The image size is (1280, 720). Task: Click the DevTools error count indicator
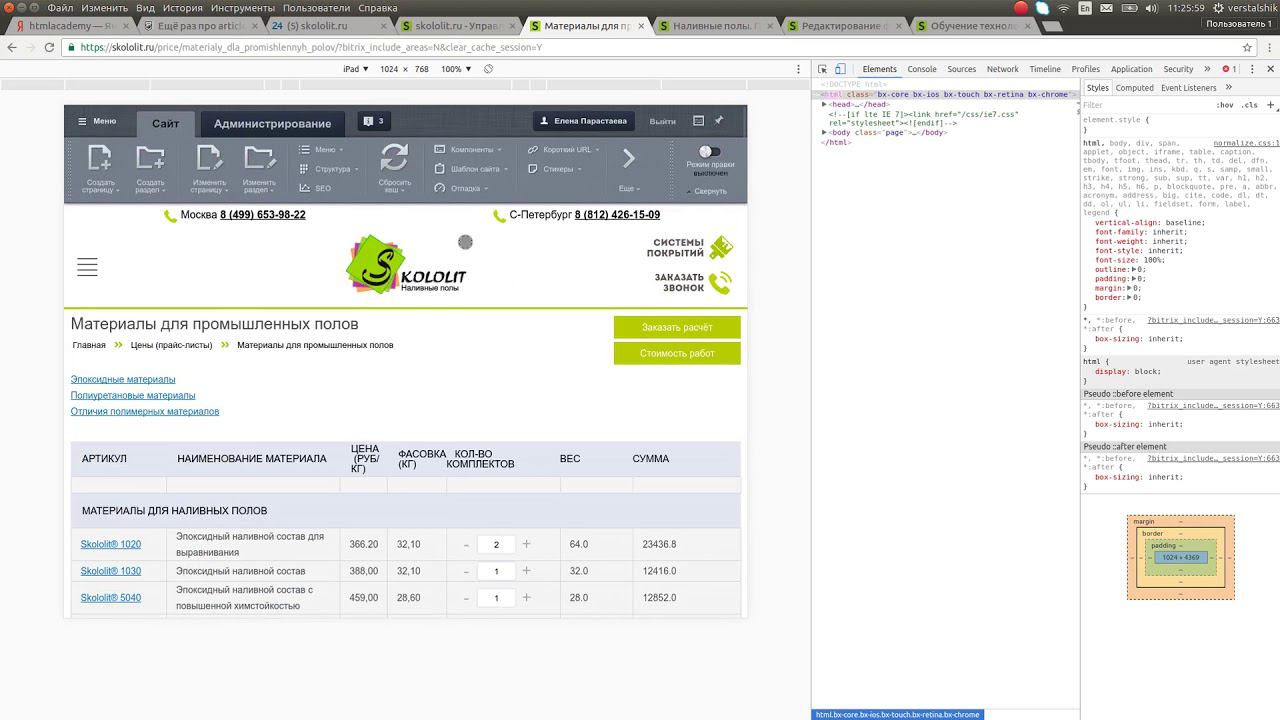[x=1229, y=69]
